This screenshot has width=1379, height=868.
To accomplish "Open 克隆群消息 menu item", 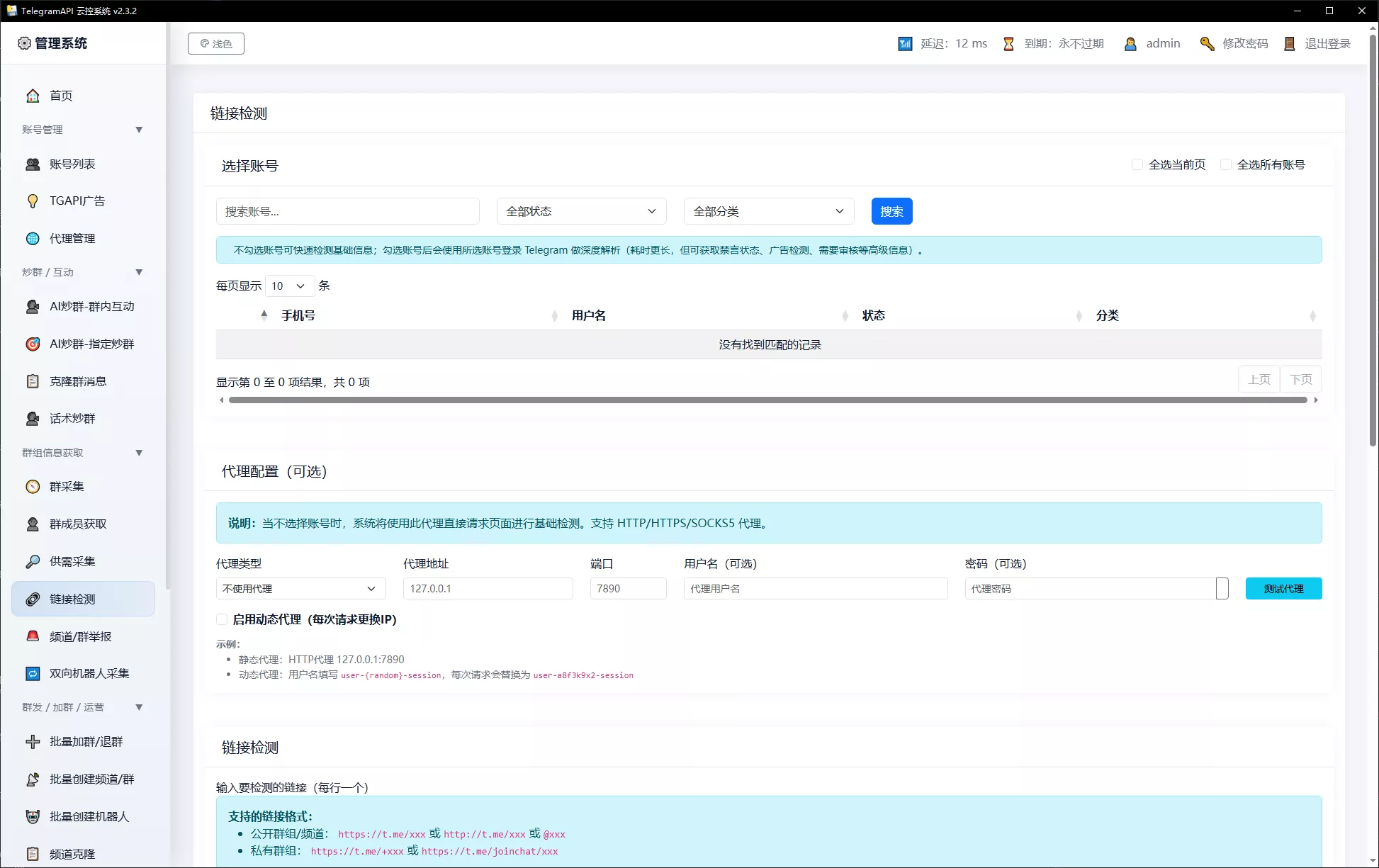I will [x=83, y=382].
